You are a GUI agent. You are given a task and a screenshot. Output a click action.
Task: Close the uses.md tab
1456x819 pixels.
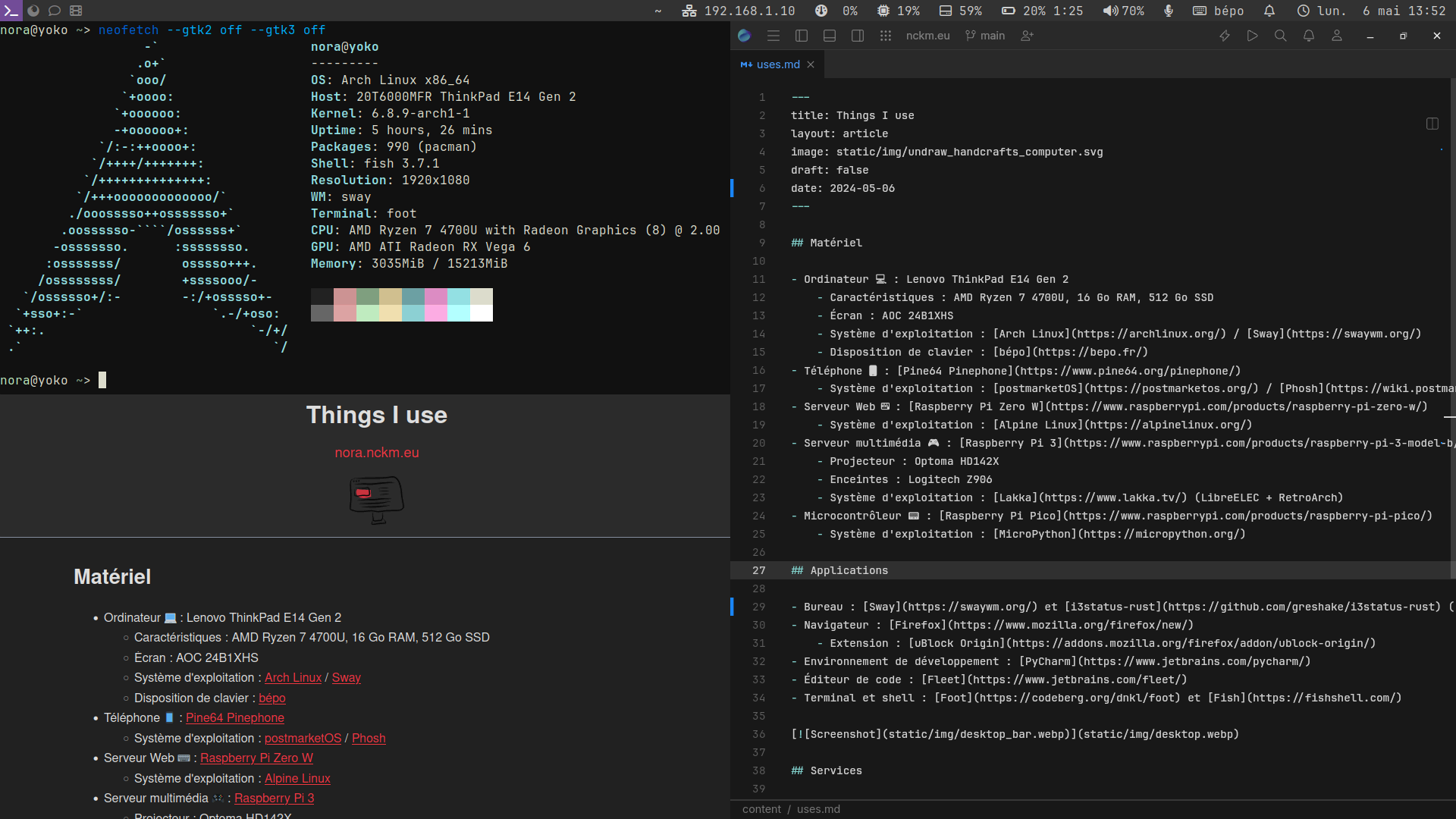[811, 64]
